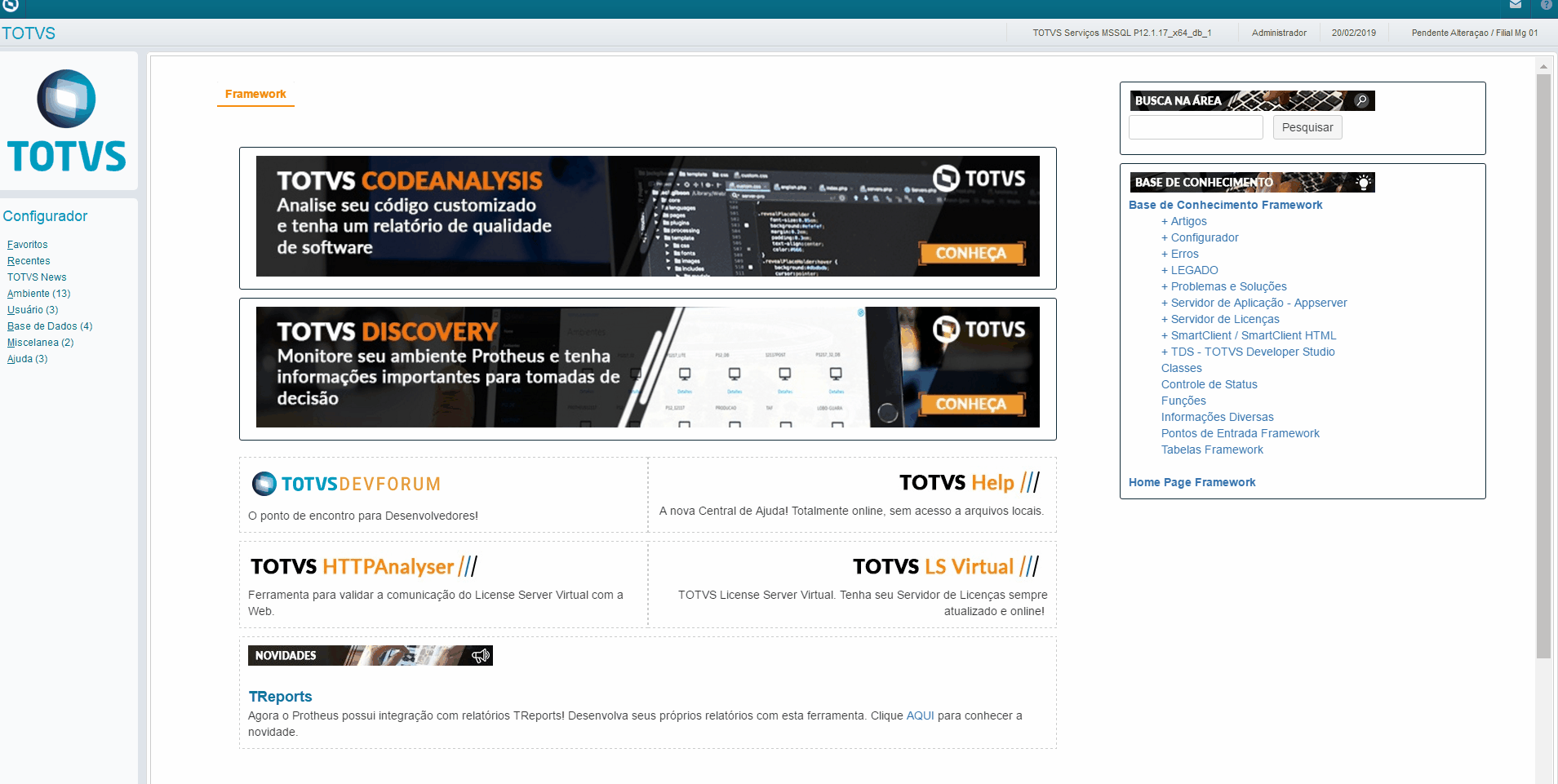Screen dimensions: 1558x784
Task: Click the TOTVS circle icon in the top-left corner
Action: pyautogui.click(x=11, y=6)
